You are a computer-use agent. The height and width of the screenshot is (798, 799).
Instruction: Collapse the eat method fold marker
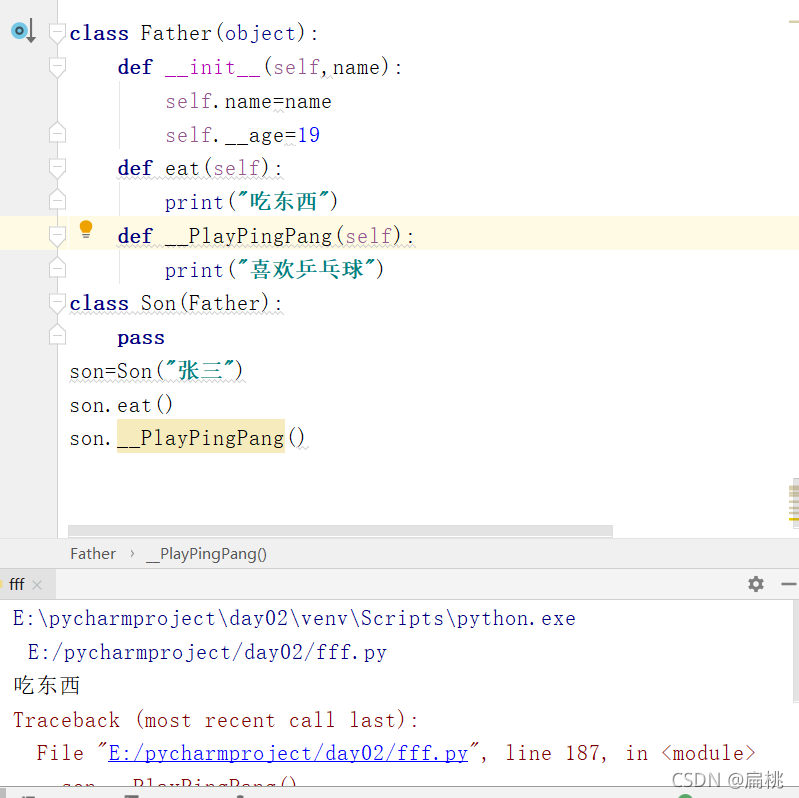[57, 168]
